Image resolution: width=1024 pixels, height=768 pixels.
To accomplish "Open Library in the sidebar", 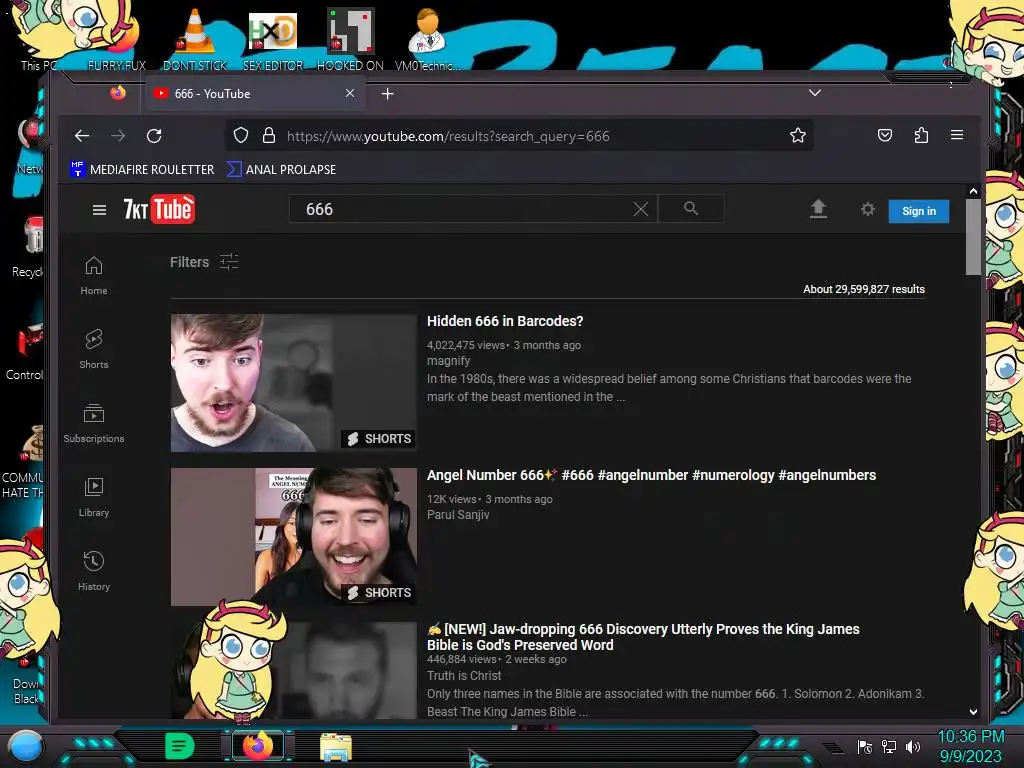I will pyautogui.click(x=94, y=497).
